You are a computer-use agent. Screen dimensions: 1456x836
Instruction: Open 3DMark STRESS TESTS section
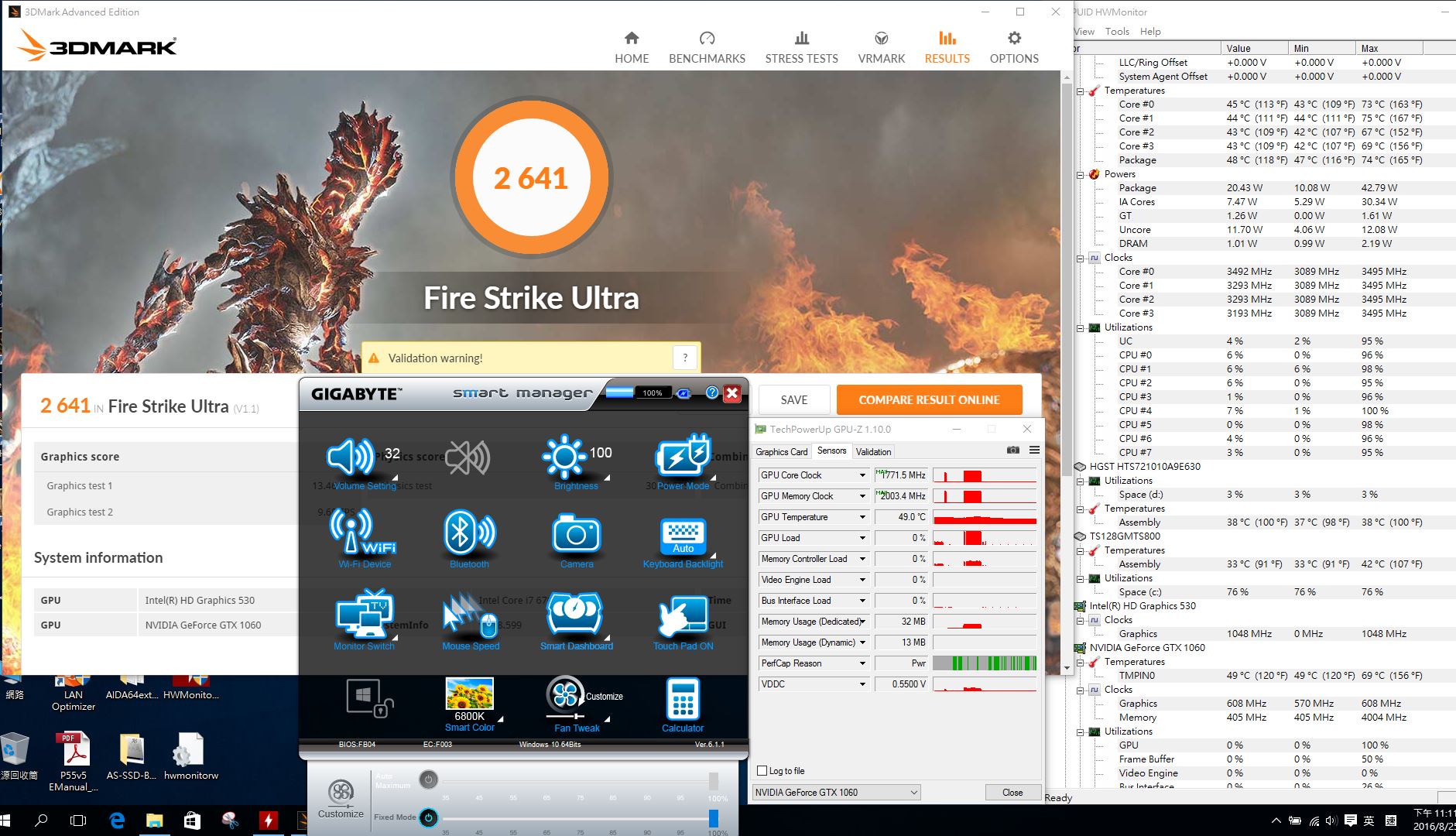pos(801,47)
